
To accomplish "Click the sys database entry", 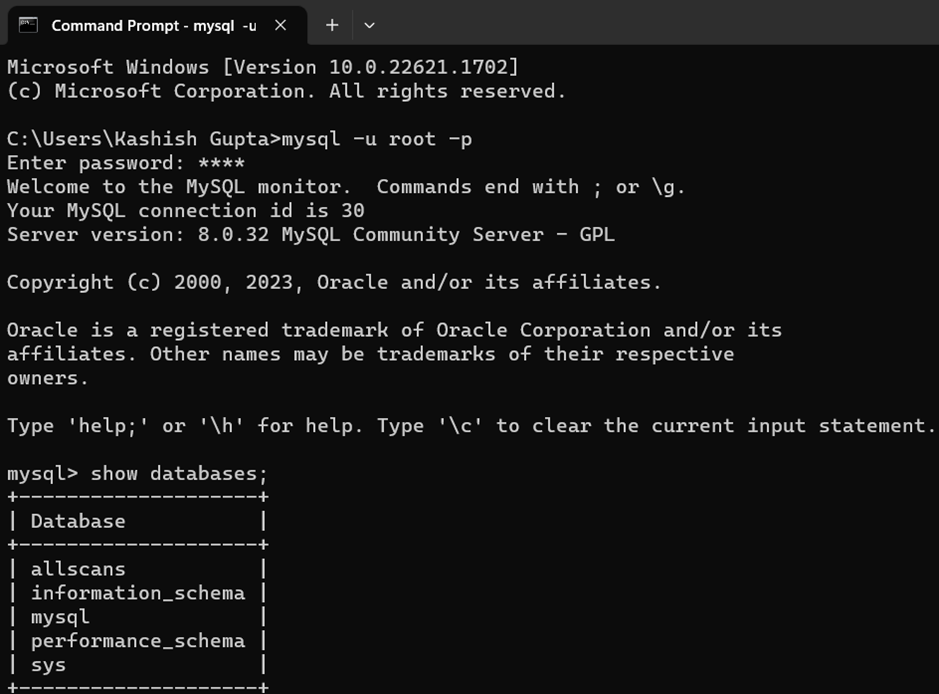I will 48,665.
